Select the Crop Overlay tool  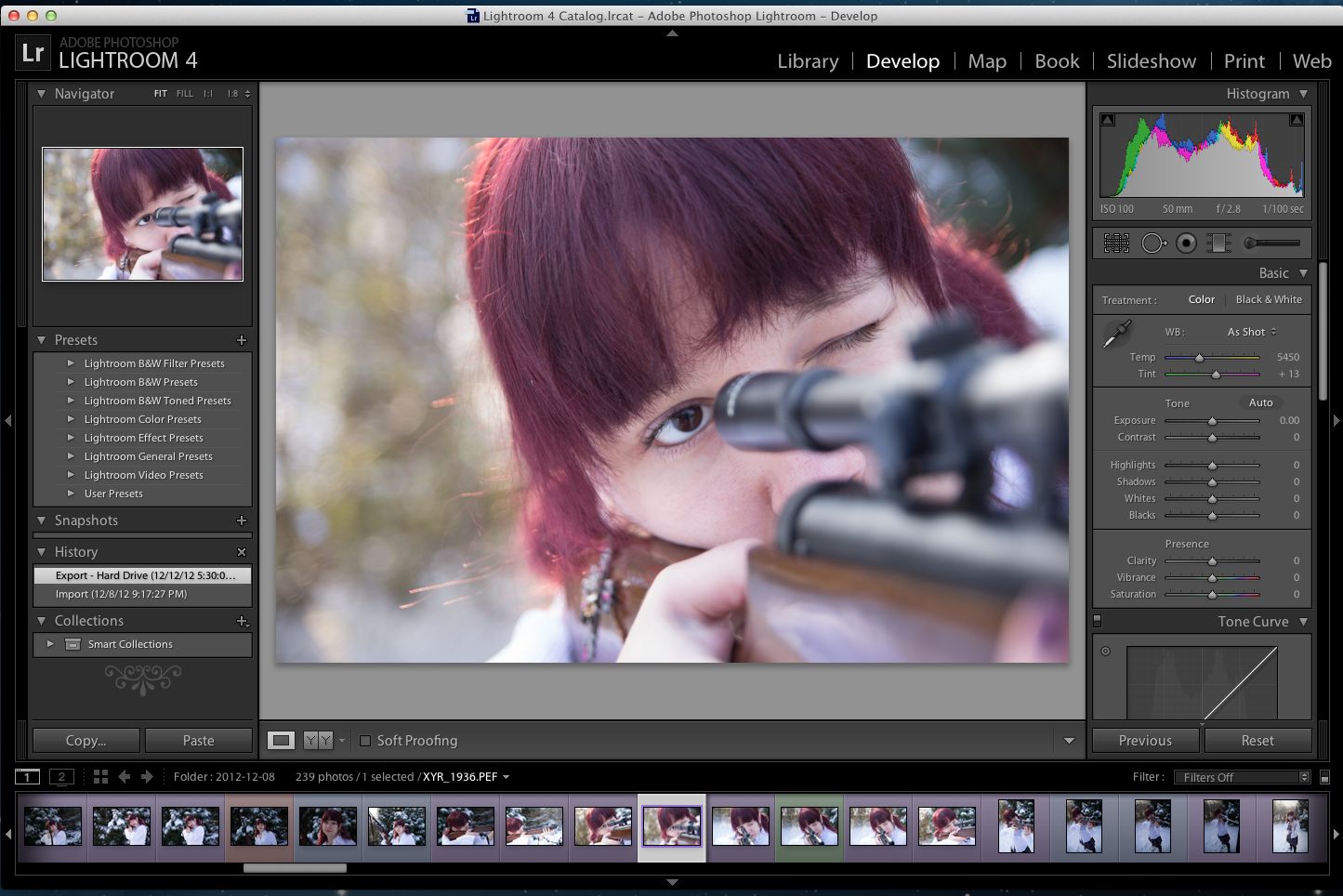pyautogui.click(x=1116, y=244)
